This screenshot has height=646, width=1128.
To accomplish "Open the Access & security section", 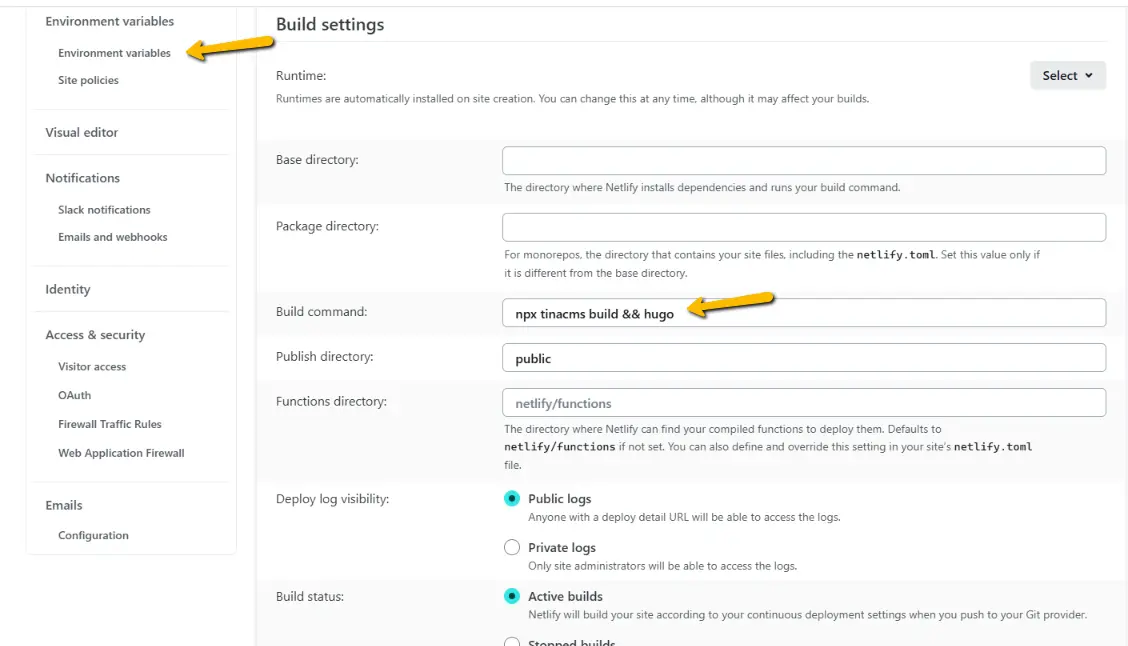I will (94, 334).
